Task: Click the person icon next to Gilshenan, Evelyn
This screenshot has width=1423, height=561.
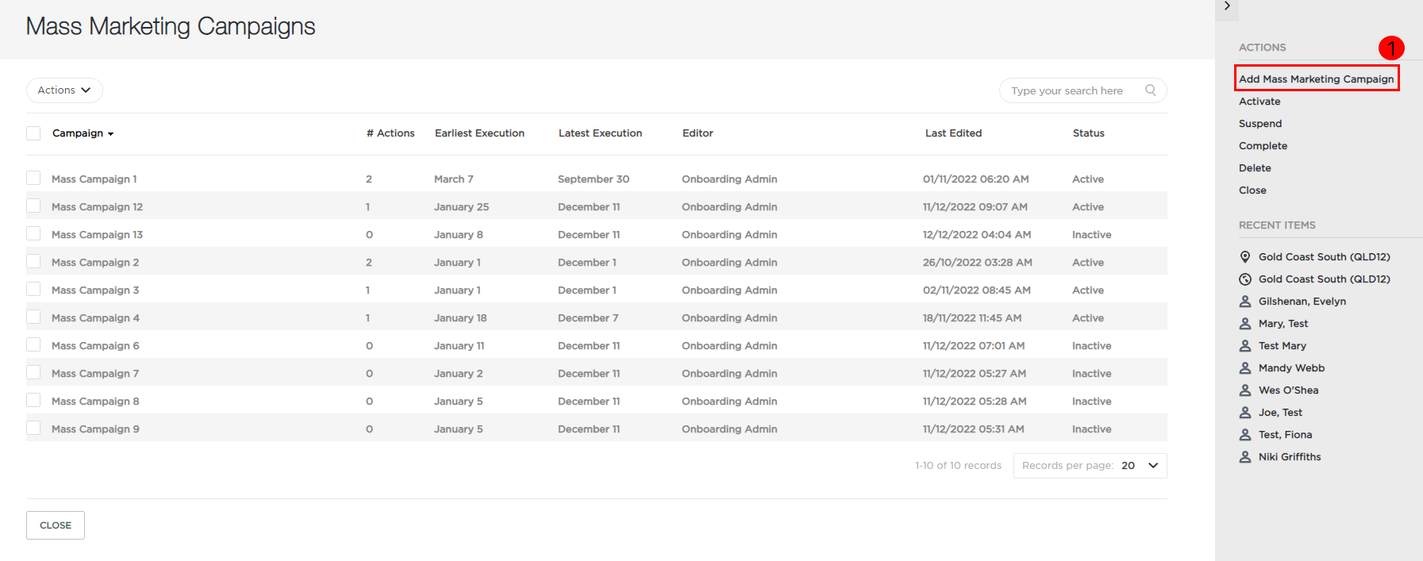Action: 1245,301
